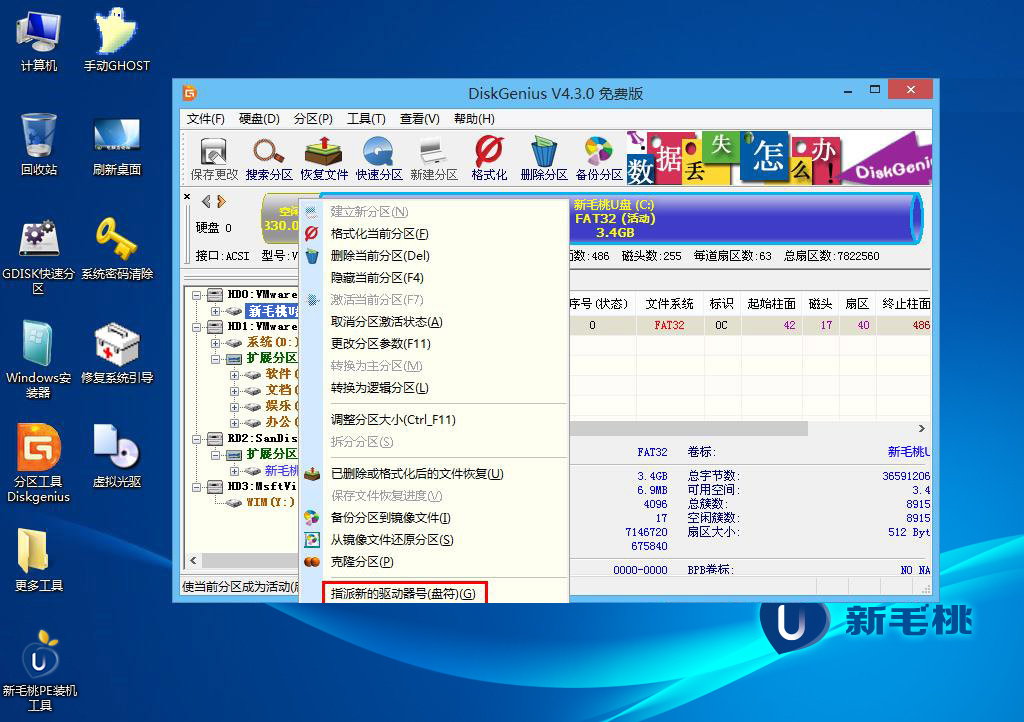Viewport: 1024px width, 722px height.
Task: Open the 硬盘(D) menu
Action: coord(259,119)
